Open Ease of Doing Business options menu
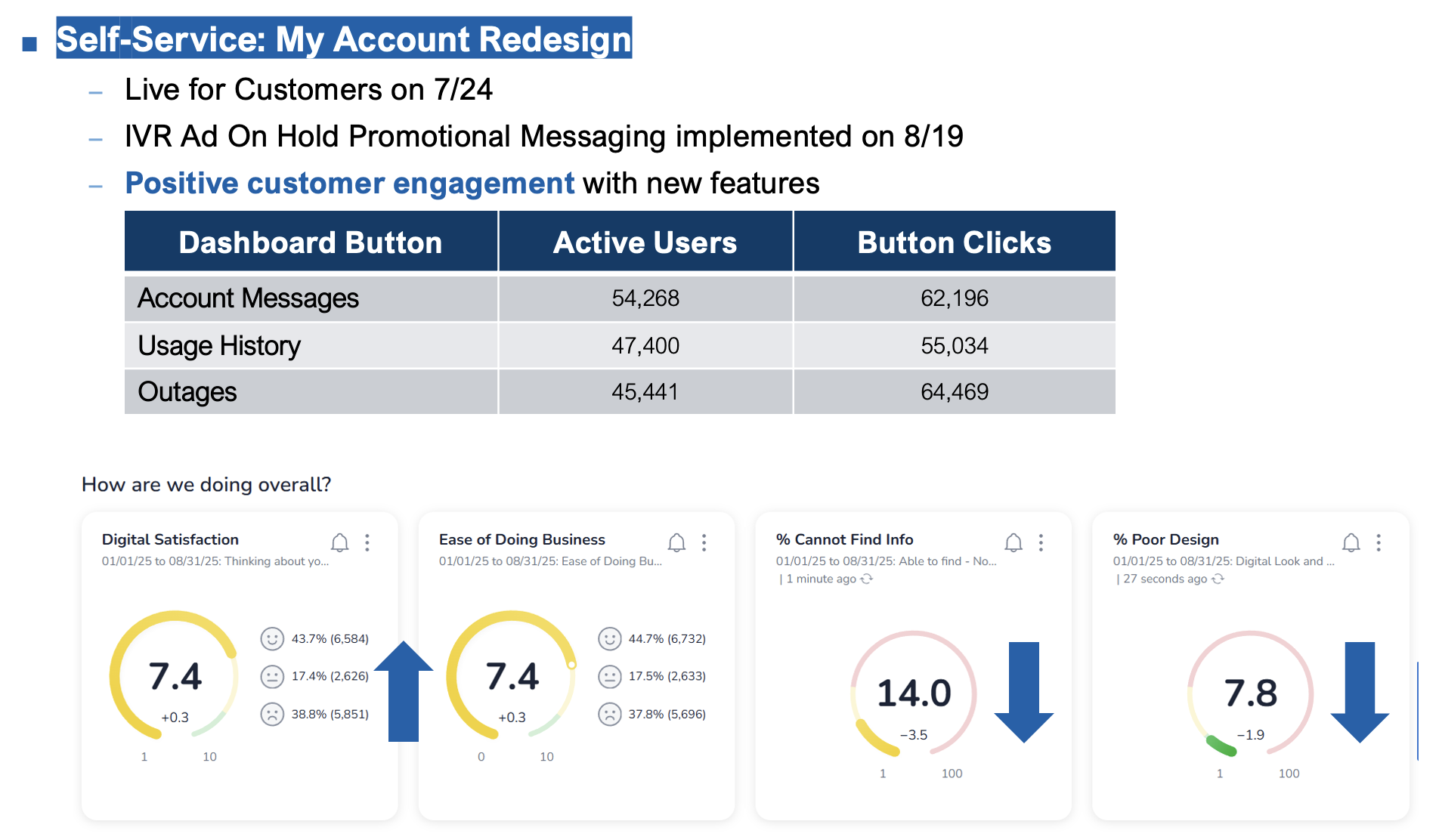Screen dimensions: 1439x840 click(x=704, y=542)
